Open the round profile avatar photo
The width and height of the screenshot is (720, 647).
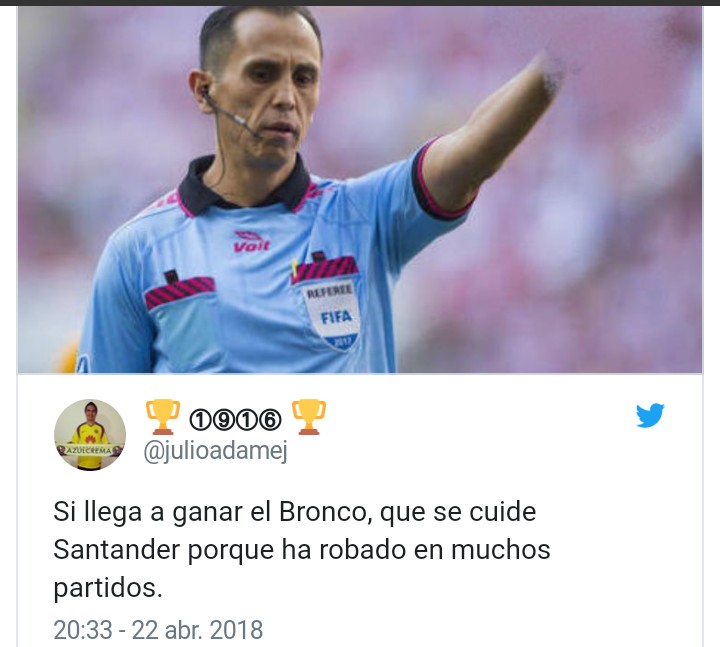[90, 434]
